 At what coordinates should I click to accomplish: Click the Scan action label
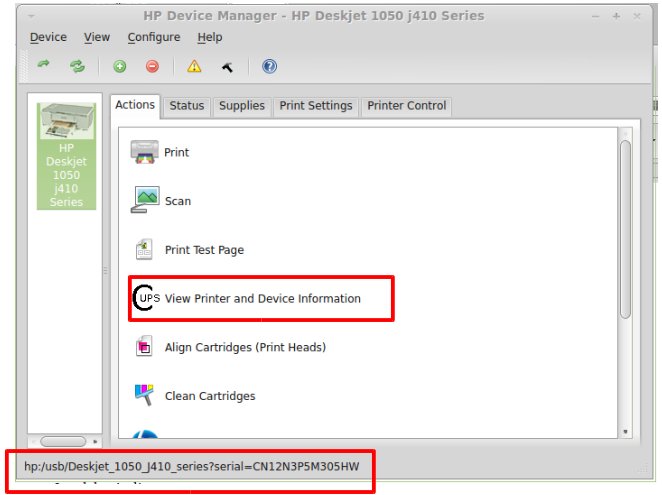(x=178, y=201)
